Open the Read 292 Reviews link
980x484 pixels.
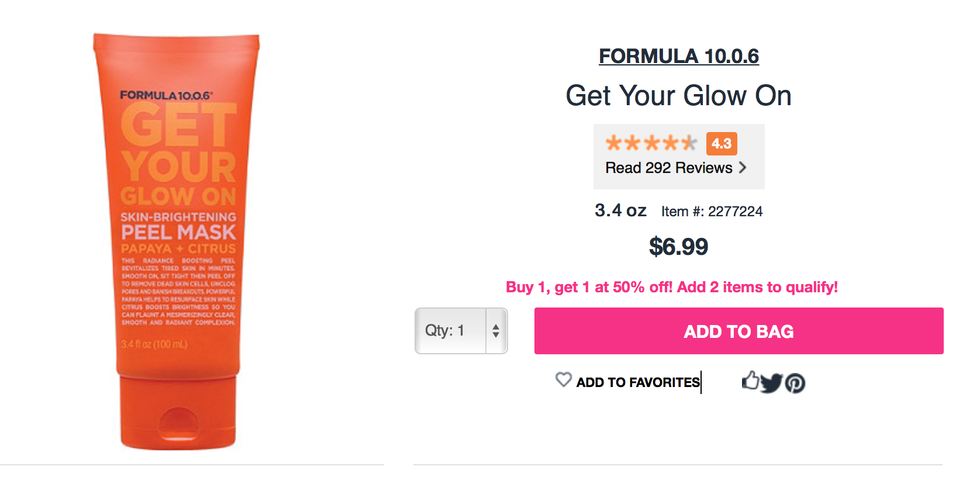669,168
